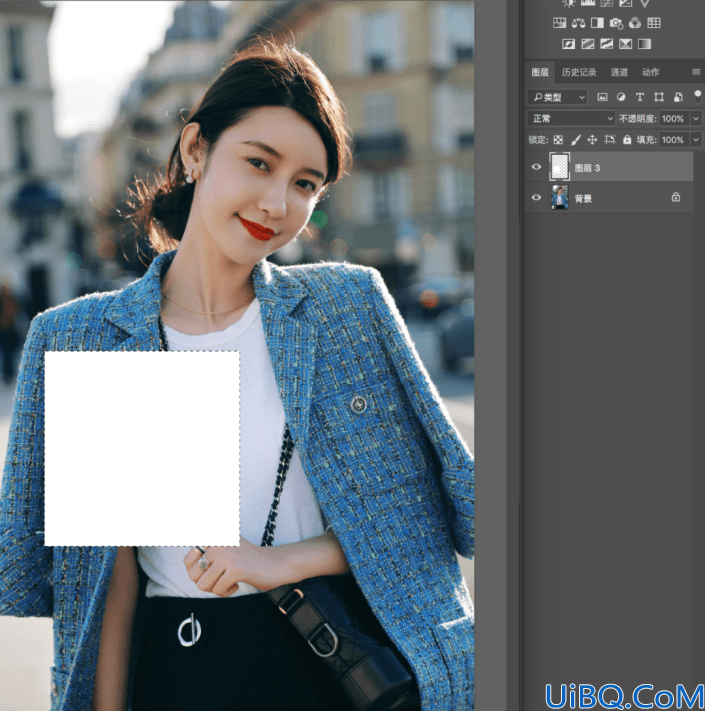This screenshot has width=705, height=711.
Task: Filter layers by adjustment layers icon
Action: (x=621, y=97)
